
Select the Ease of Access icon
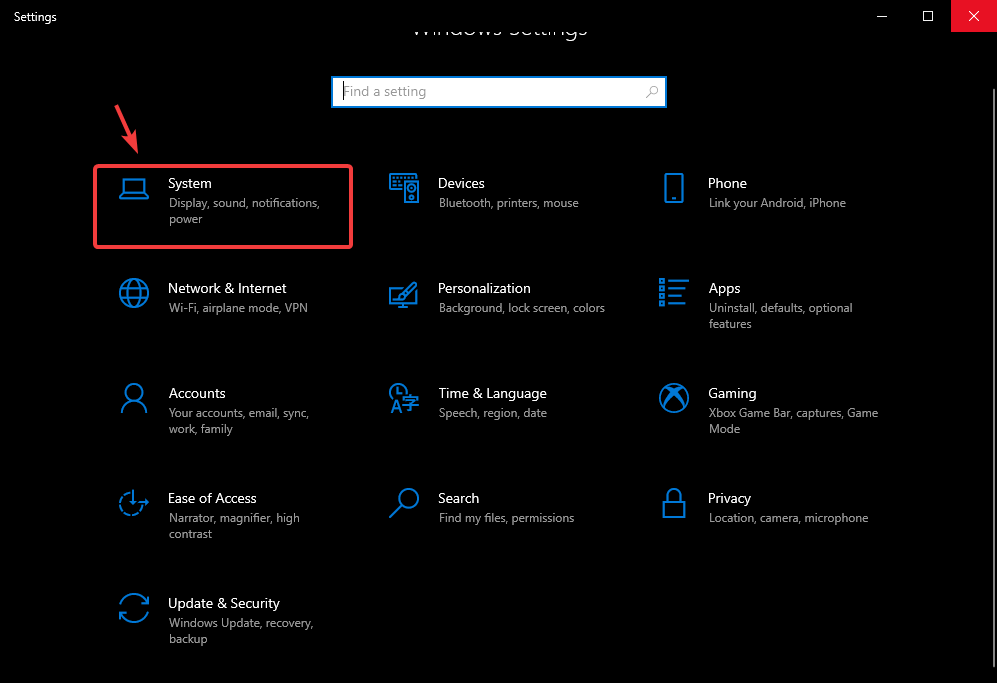coord(134,503)
